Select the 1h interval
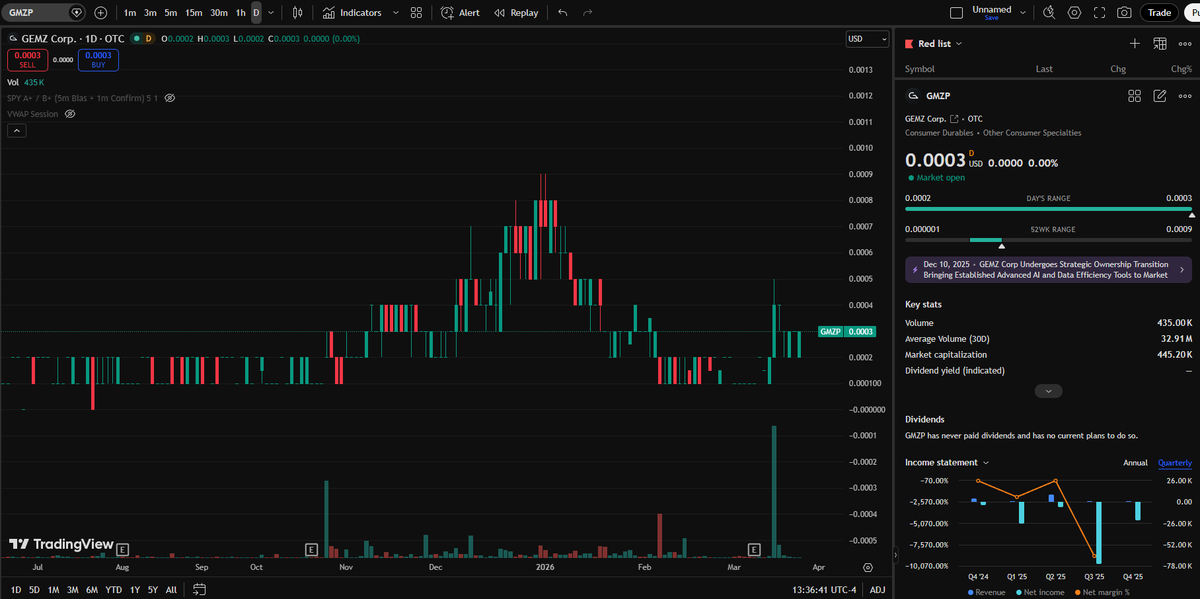 click(x=240, y=13)
